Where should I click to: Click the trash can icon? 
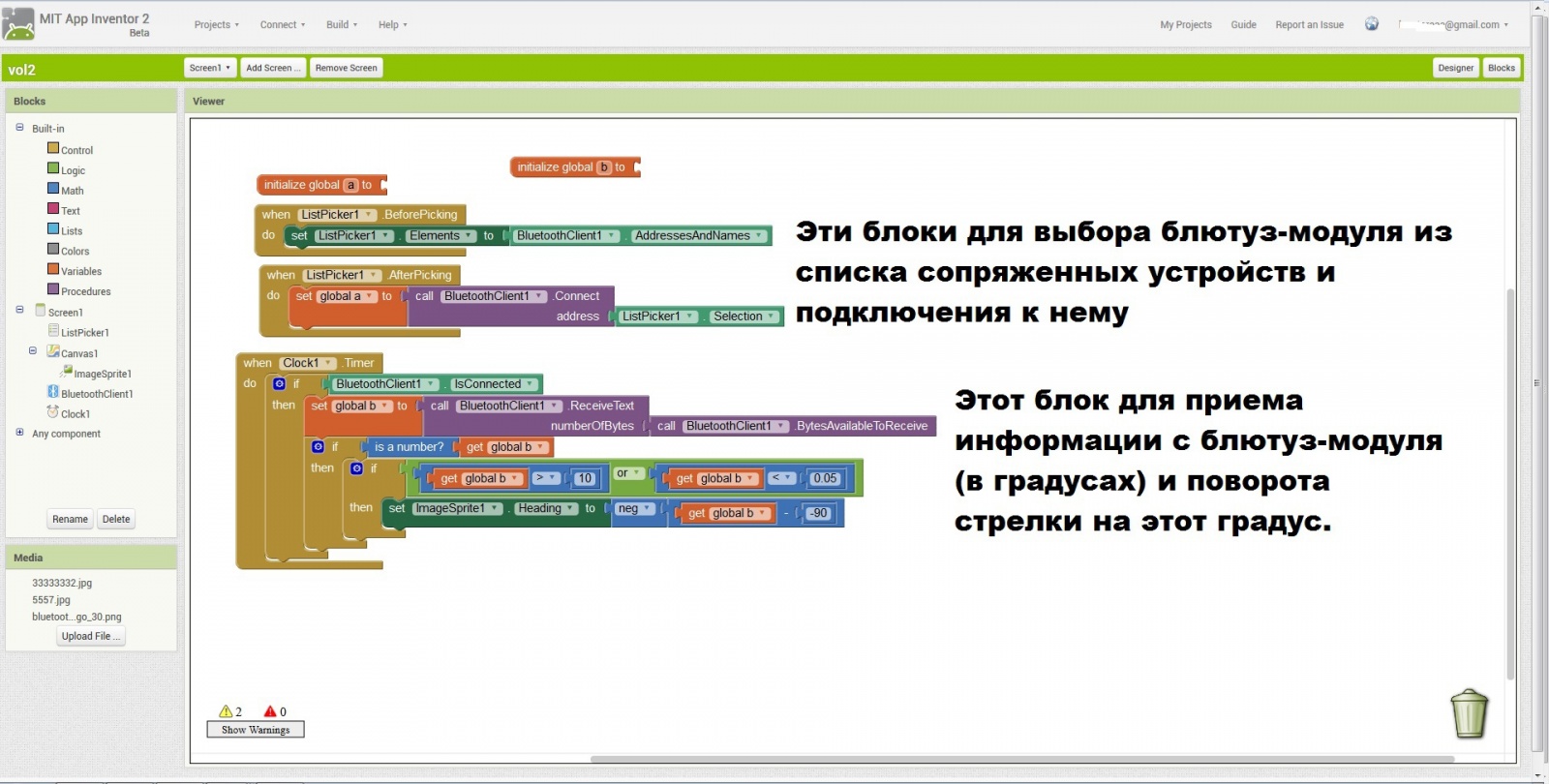click(1470, 714)
